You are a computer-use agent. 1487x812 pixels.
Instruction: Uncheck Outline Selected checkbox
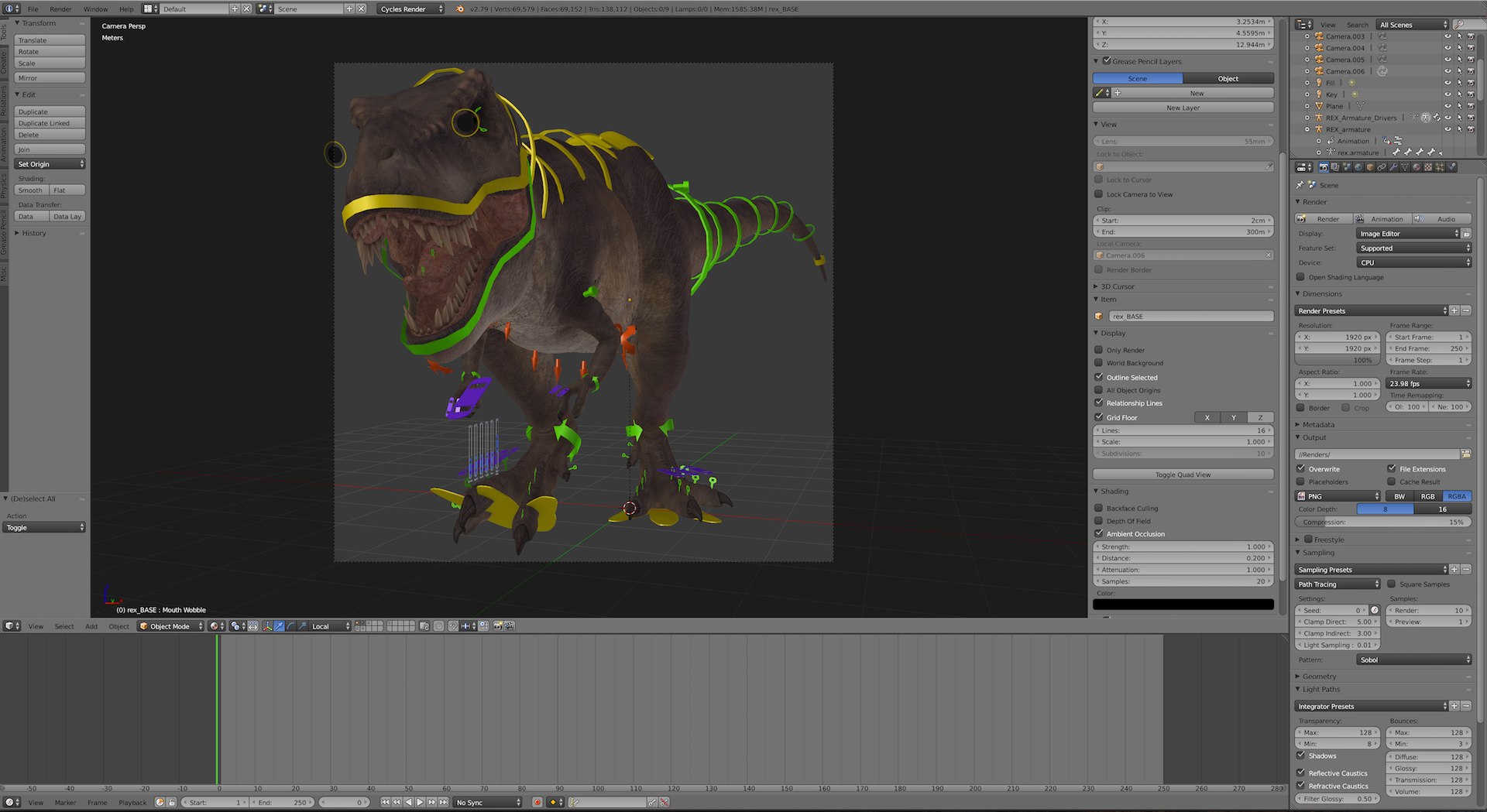(1098, 377)
